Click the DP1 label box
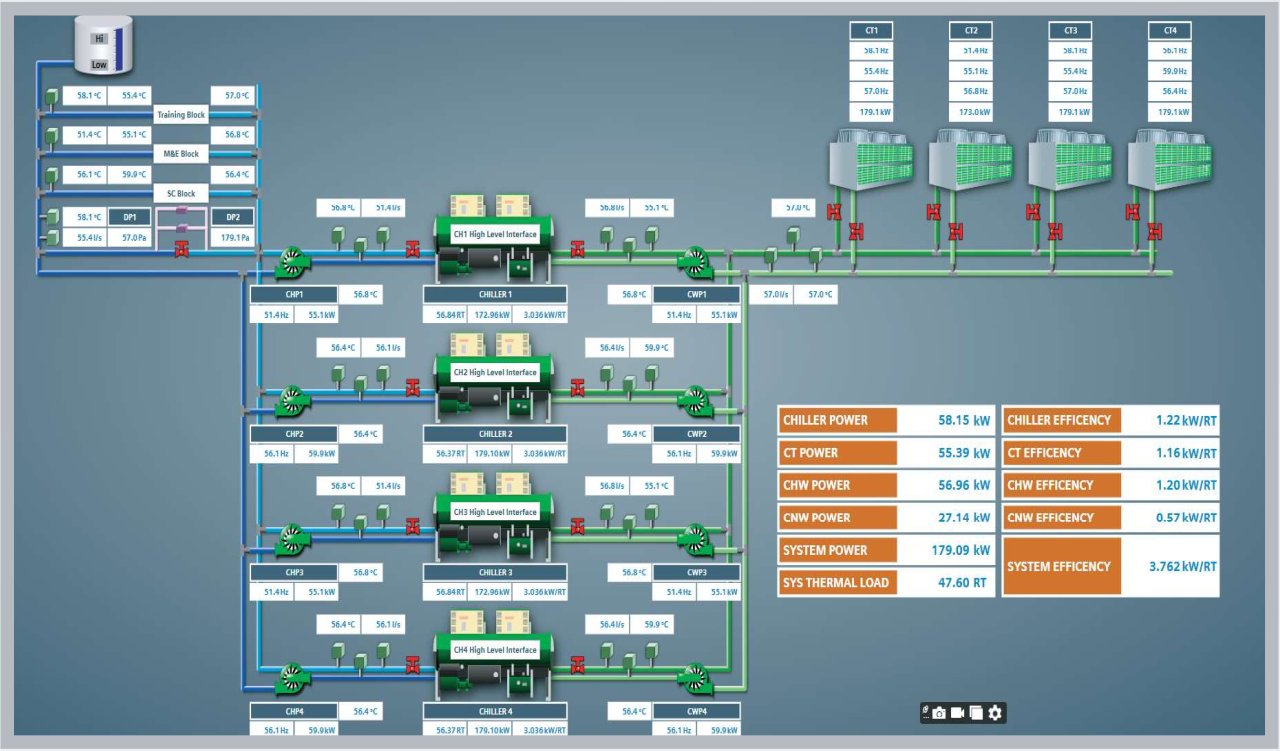The width and height of the screenshot is (1280, 751). pyautogui.click(x=130, y=217)
